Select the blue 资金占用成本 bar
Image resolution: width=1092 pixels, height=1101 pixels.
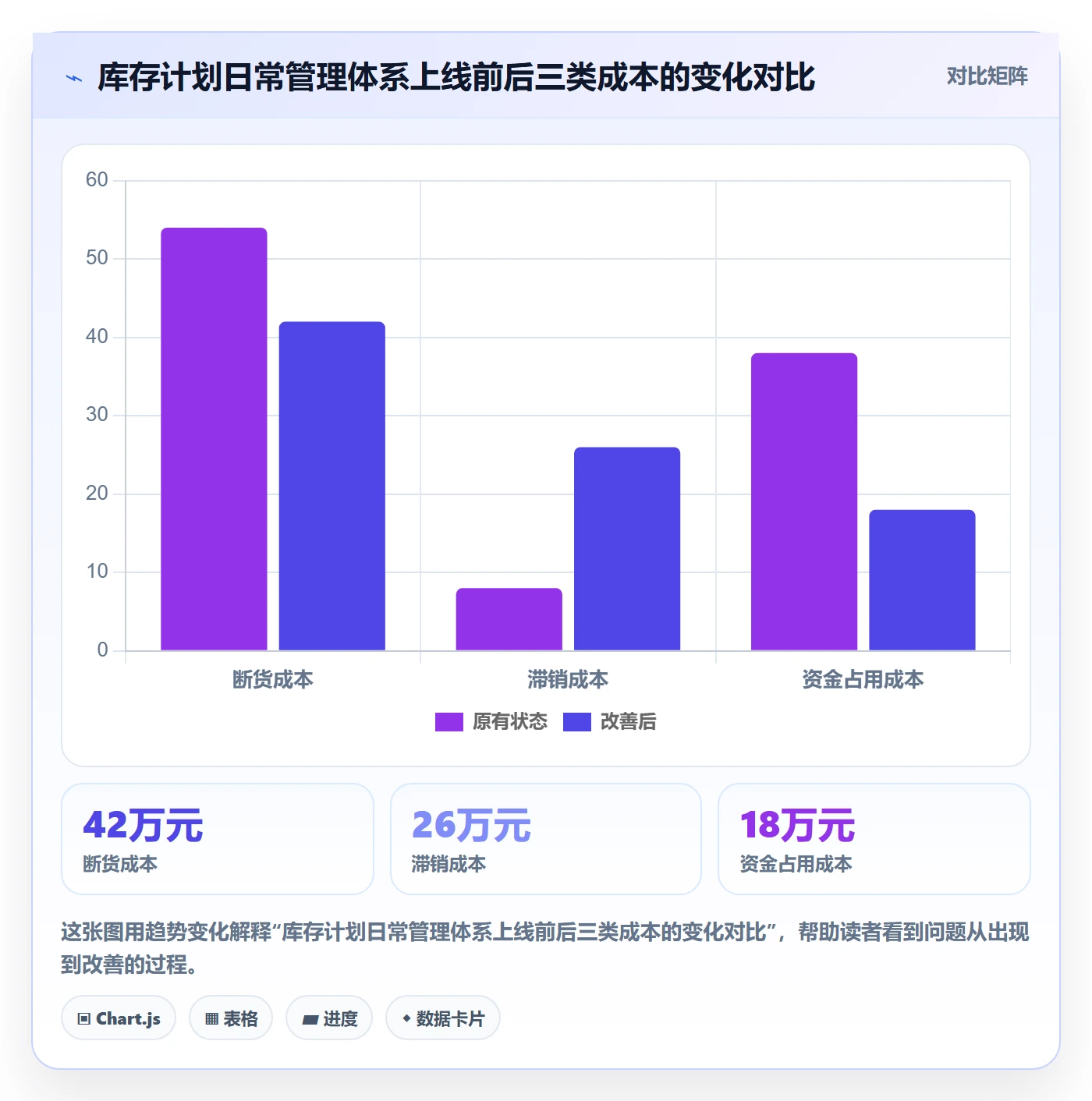922,580
